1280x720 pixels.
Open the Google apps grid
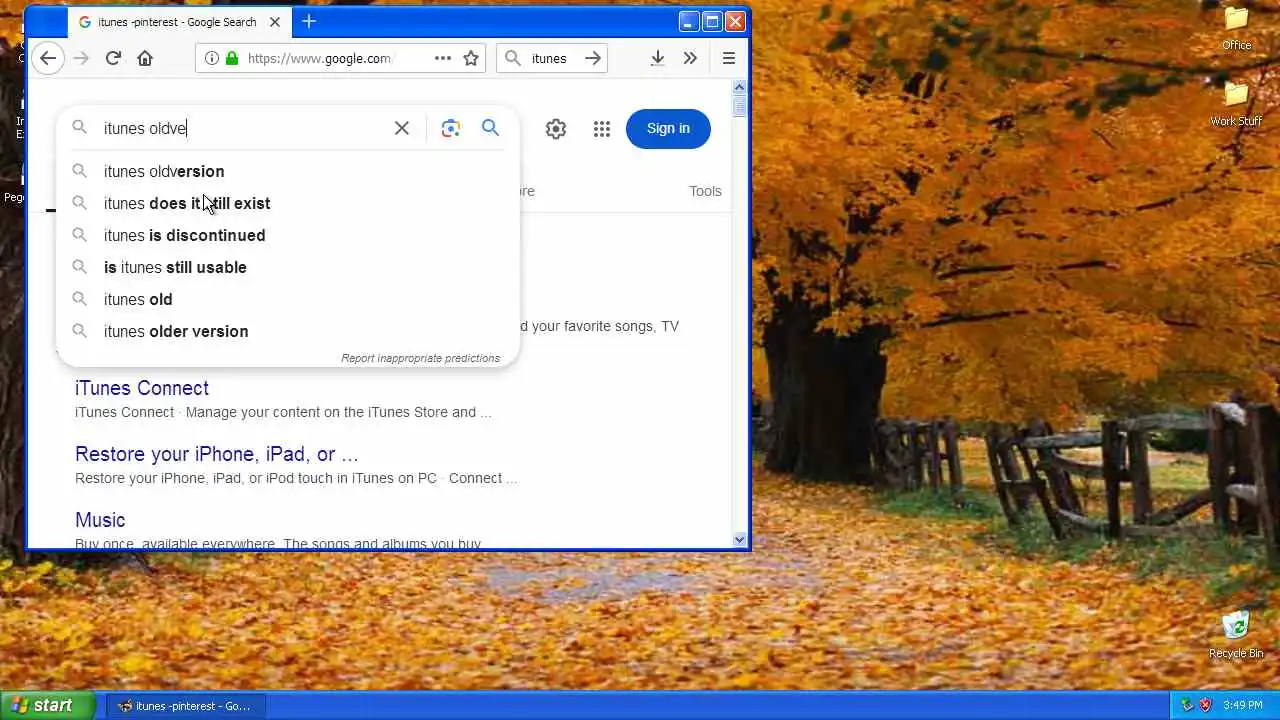[x=601, y=128]
